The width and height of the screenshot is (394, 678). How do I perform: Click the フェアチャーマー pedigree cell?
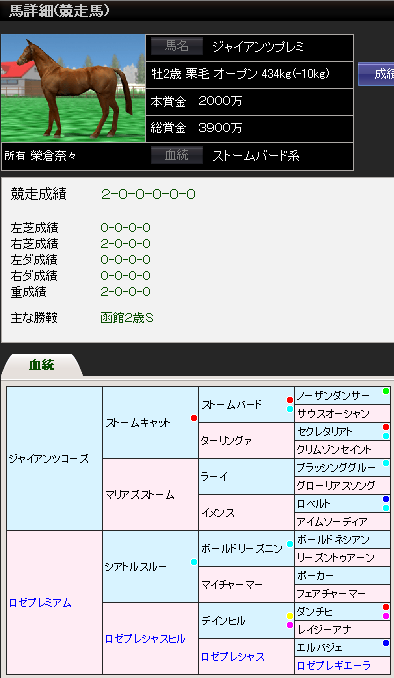[x=343, y=594]
